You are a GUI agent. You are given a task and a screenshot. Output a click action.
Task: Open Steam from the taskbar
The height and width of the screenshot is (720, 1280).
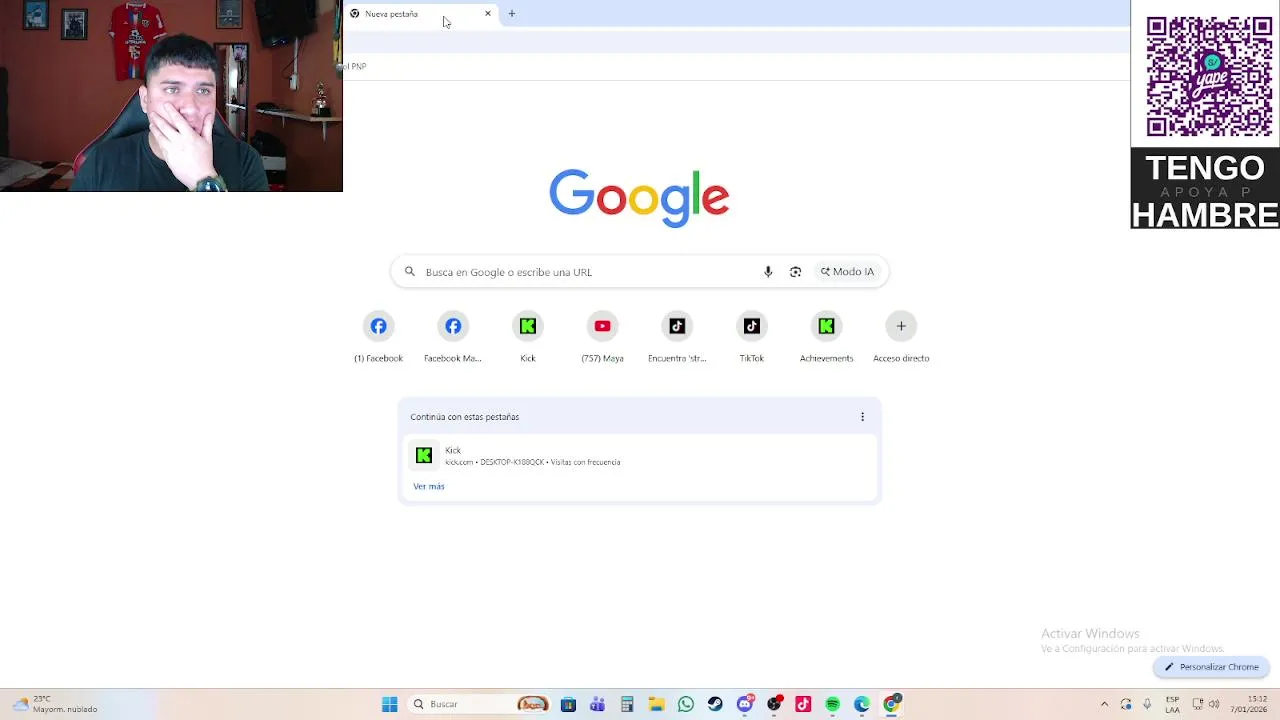pos(715,704)
